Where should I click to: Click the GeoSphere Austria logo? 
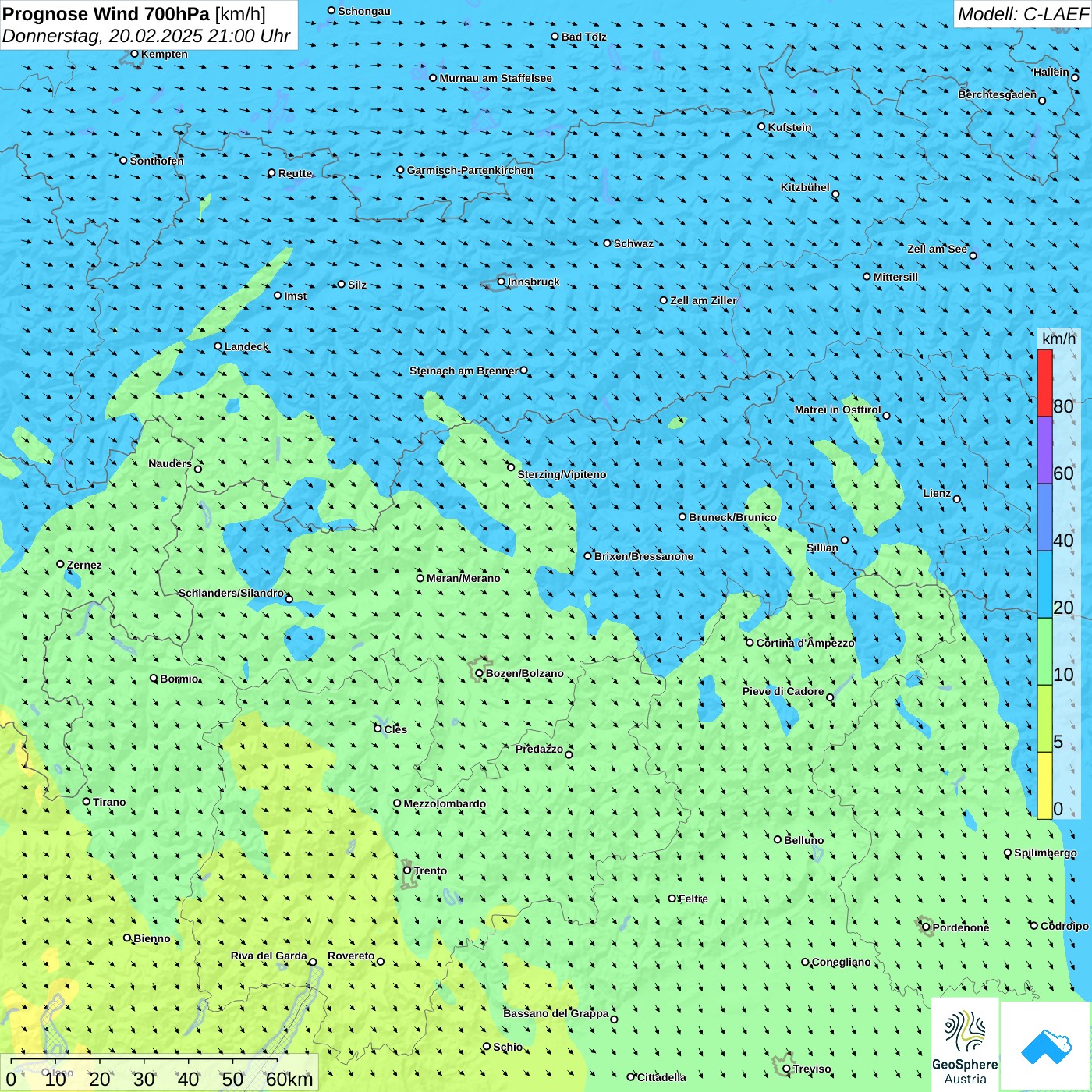point(965,1044)
